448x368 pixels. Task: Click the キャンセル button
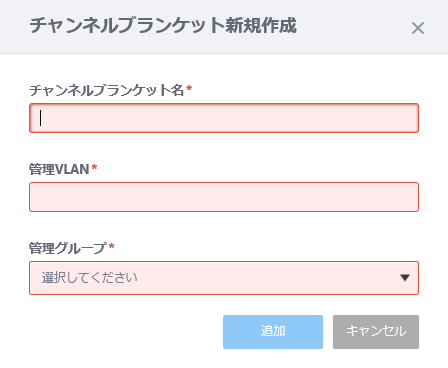click(376, 332)
